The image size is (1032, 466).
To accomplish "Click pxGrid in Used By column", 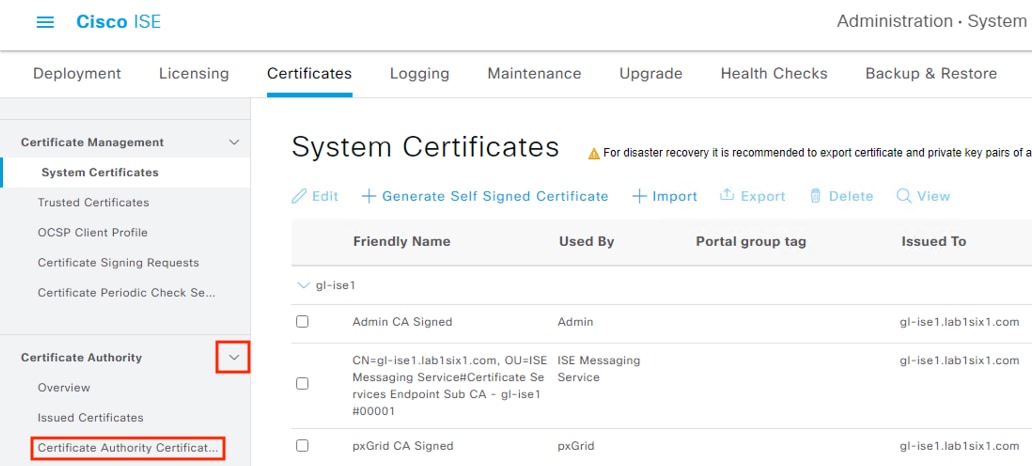I will tap(576, 446).
